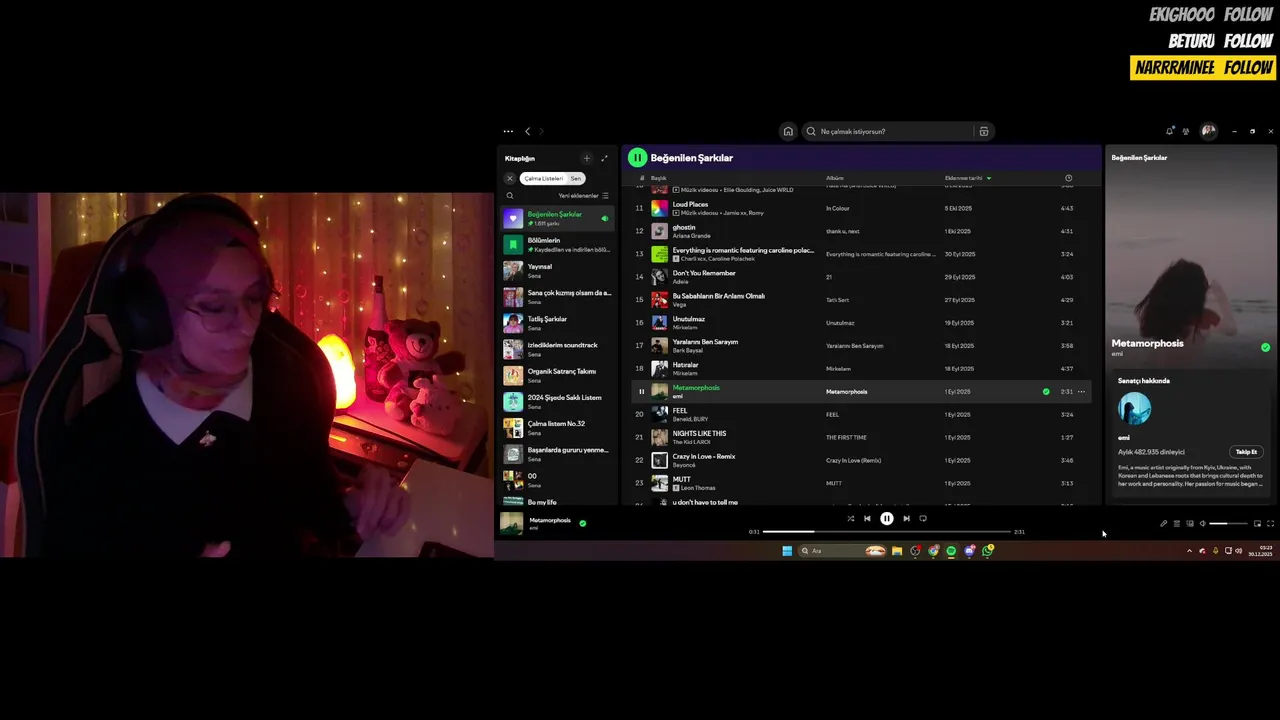The height and width of the screenshot is (720, 1280).
Task: Pause playback with the center player button
Action: point(886,519)
